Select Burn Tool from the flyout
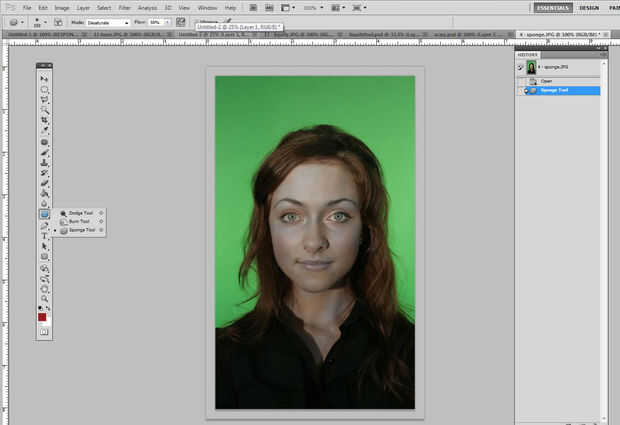The height and width of the screenshot is (425, 620). (x=78, y=221)
